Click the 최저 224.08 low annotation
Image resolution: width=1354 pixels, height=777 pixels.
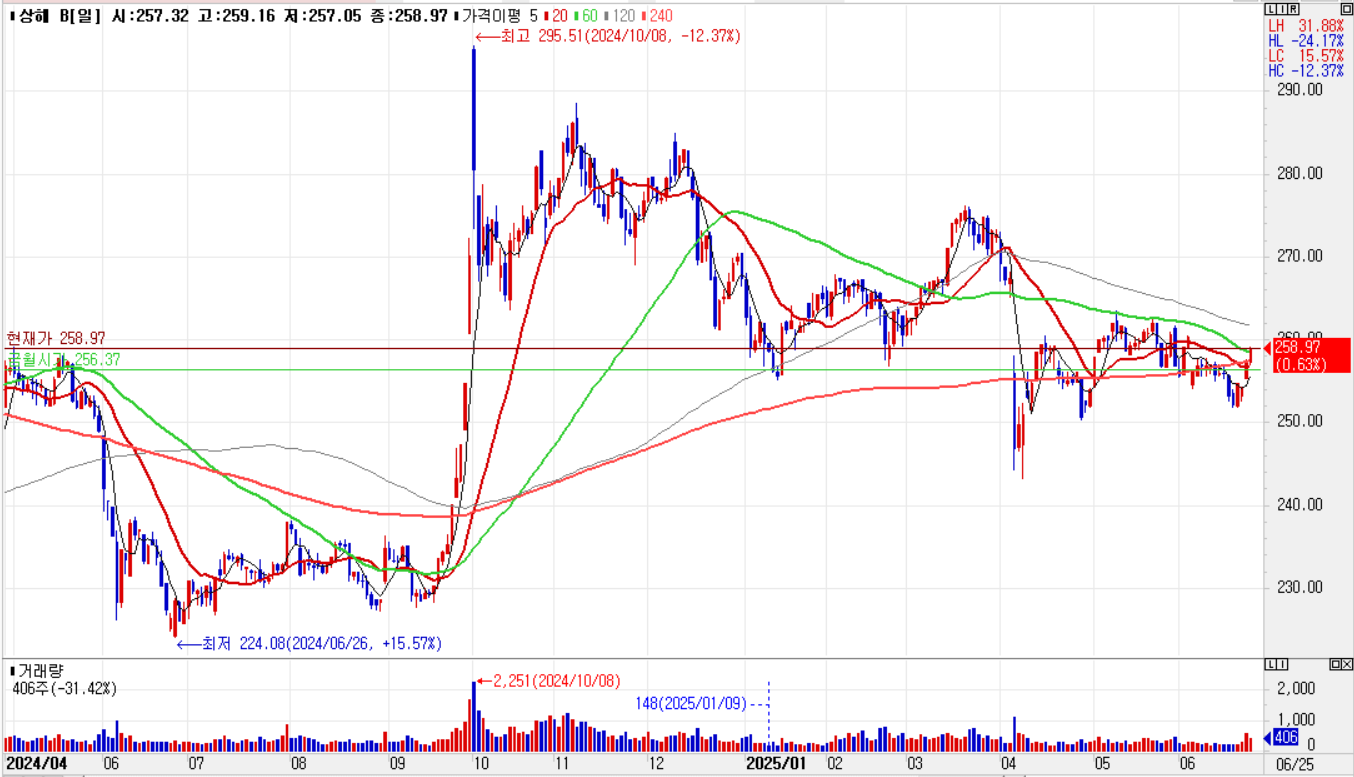(308, 643)
